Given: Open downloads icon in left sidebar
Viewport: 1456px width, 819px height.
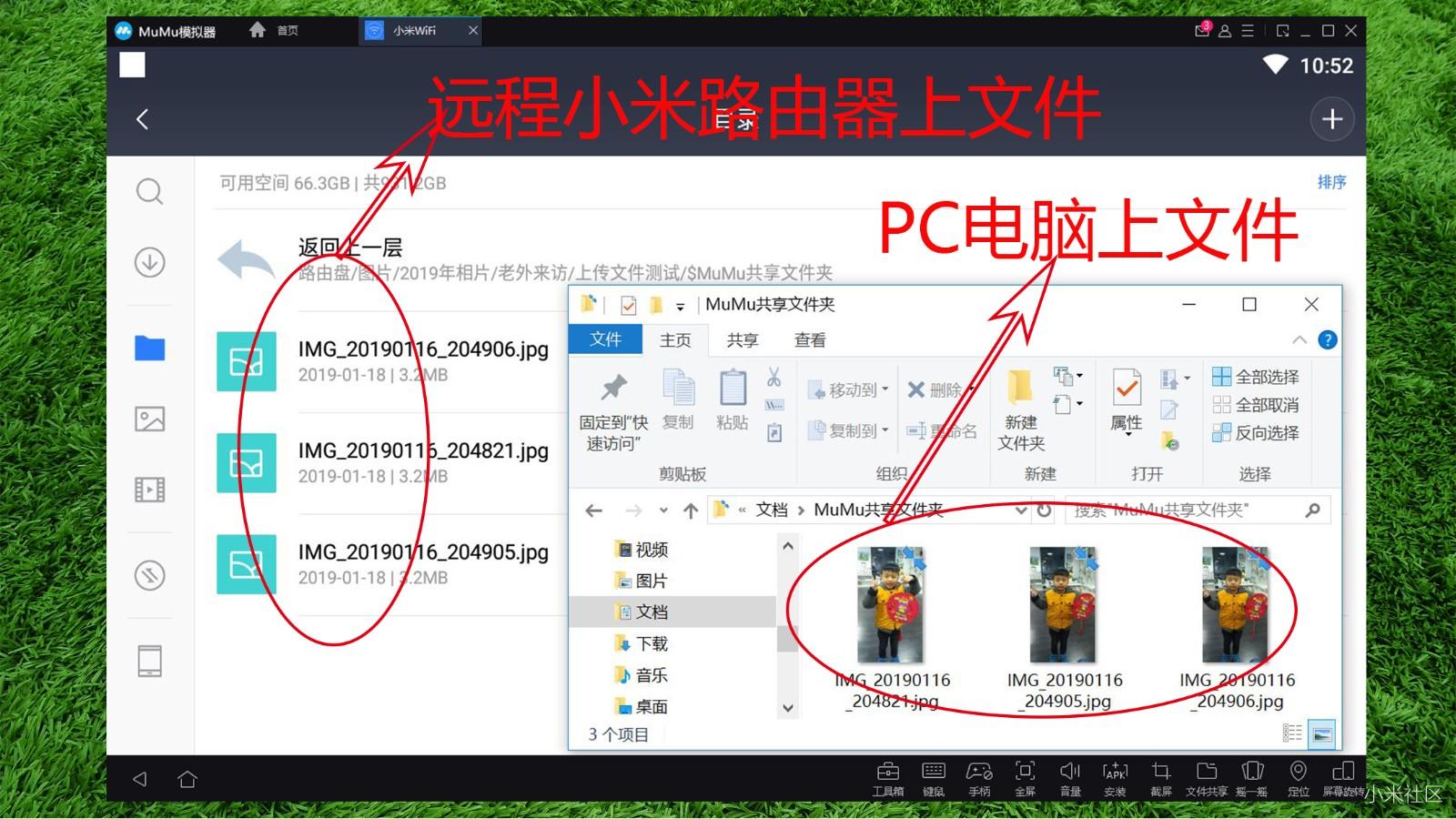Looking at the screenshot, I should point(149,262).
